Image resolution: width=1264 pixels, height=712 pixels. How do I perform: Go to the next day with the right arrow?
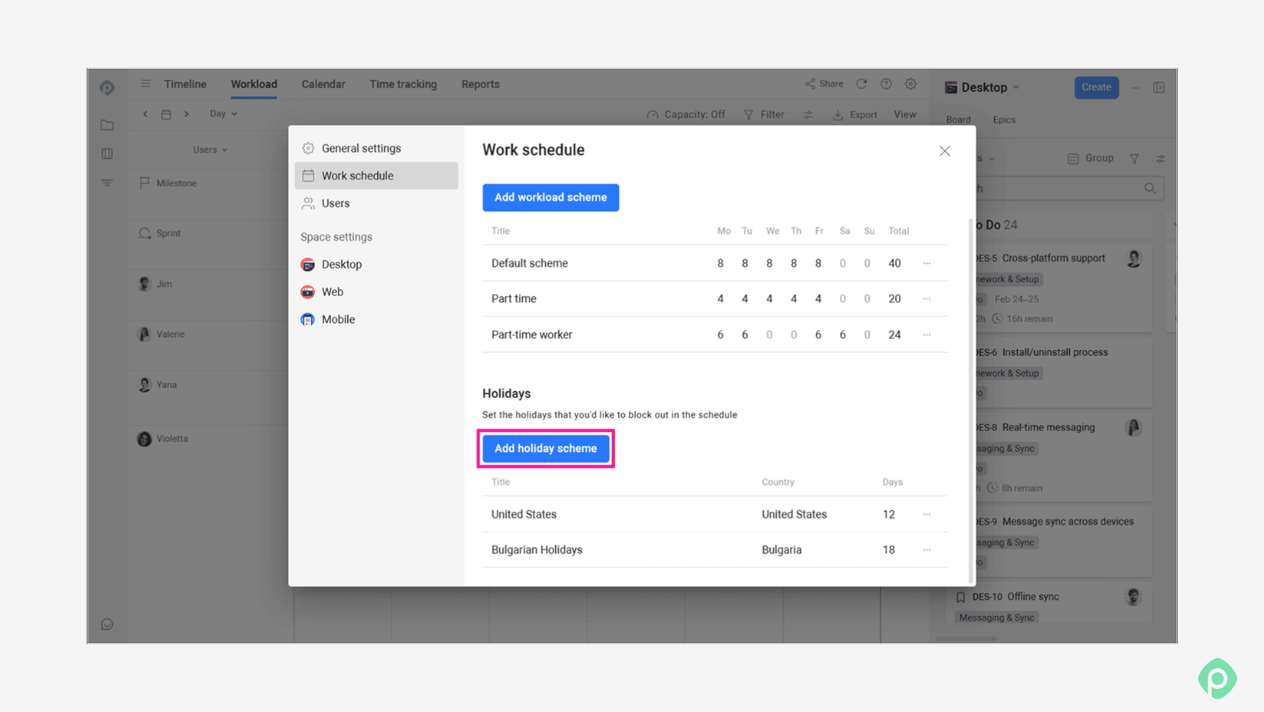coord(186,114)
